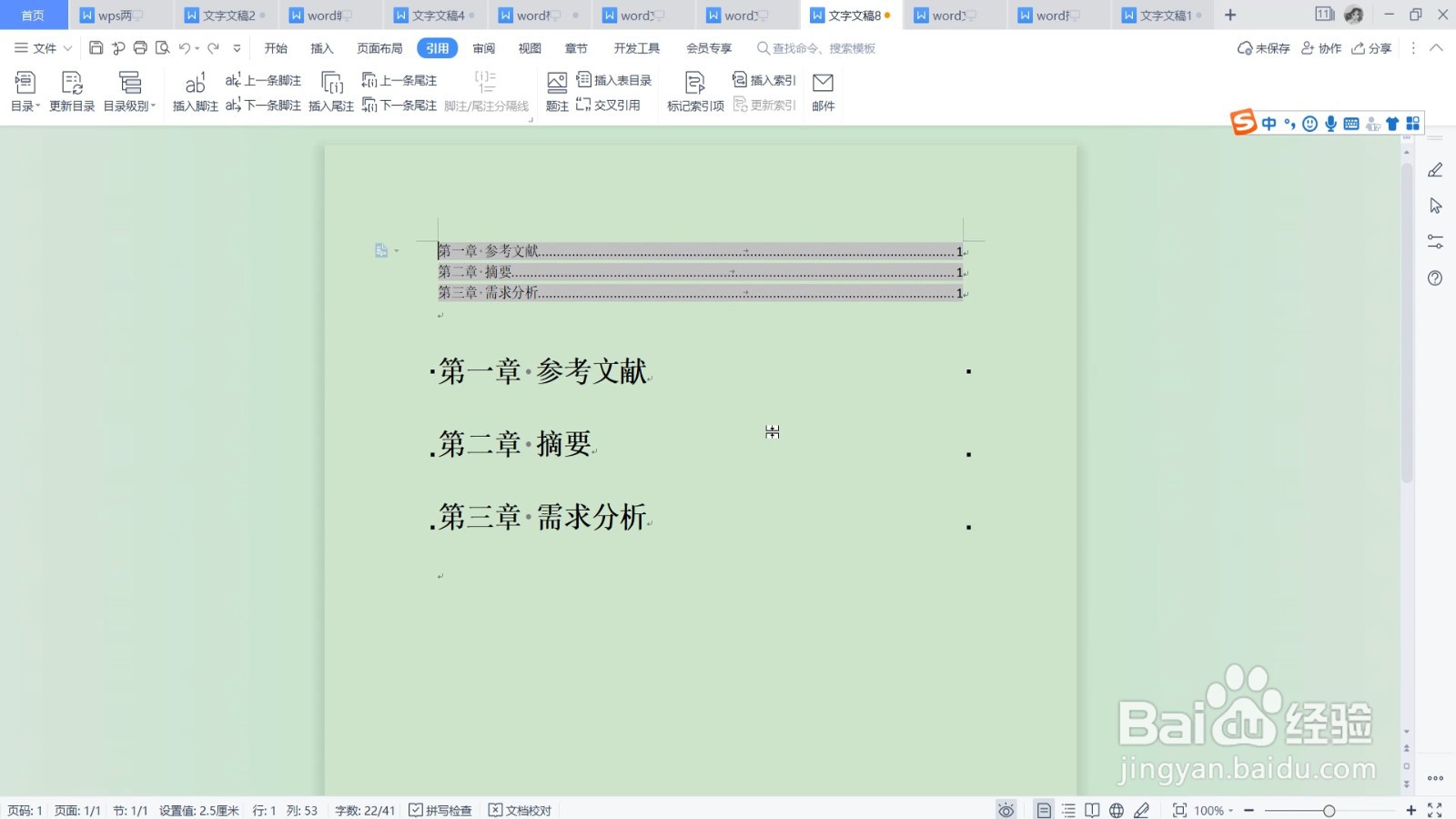Click the redo arrow icon
The width and height of the screenshot is (1456, 819).
coord(213,48)
